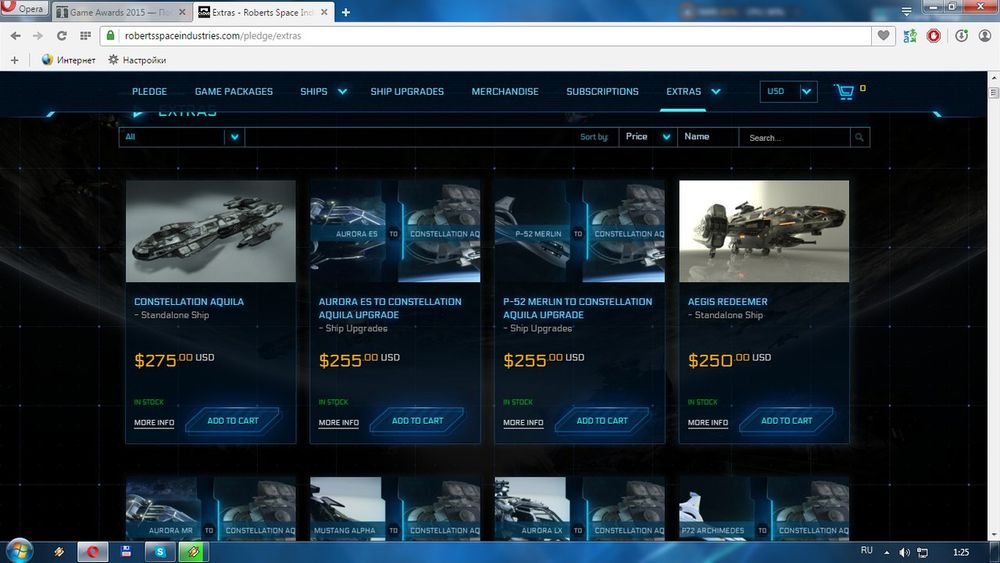Open the Skype taskbar icon
Image resolution: width=1000 pixels, height=563 pixels.
coord(159,552)
